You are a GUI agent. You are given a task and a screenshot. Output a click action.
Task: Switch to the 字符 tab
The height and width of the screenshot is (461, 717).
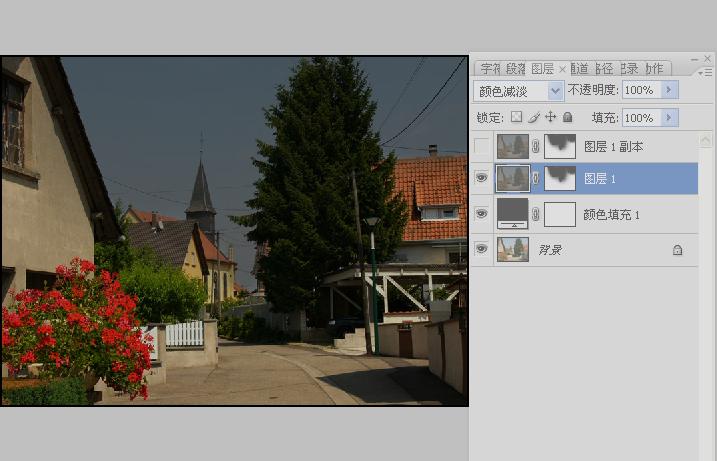coord(490,69)
